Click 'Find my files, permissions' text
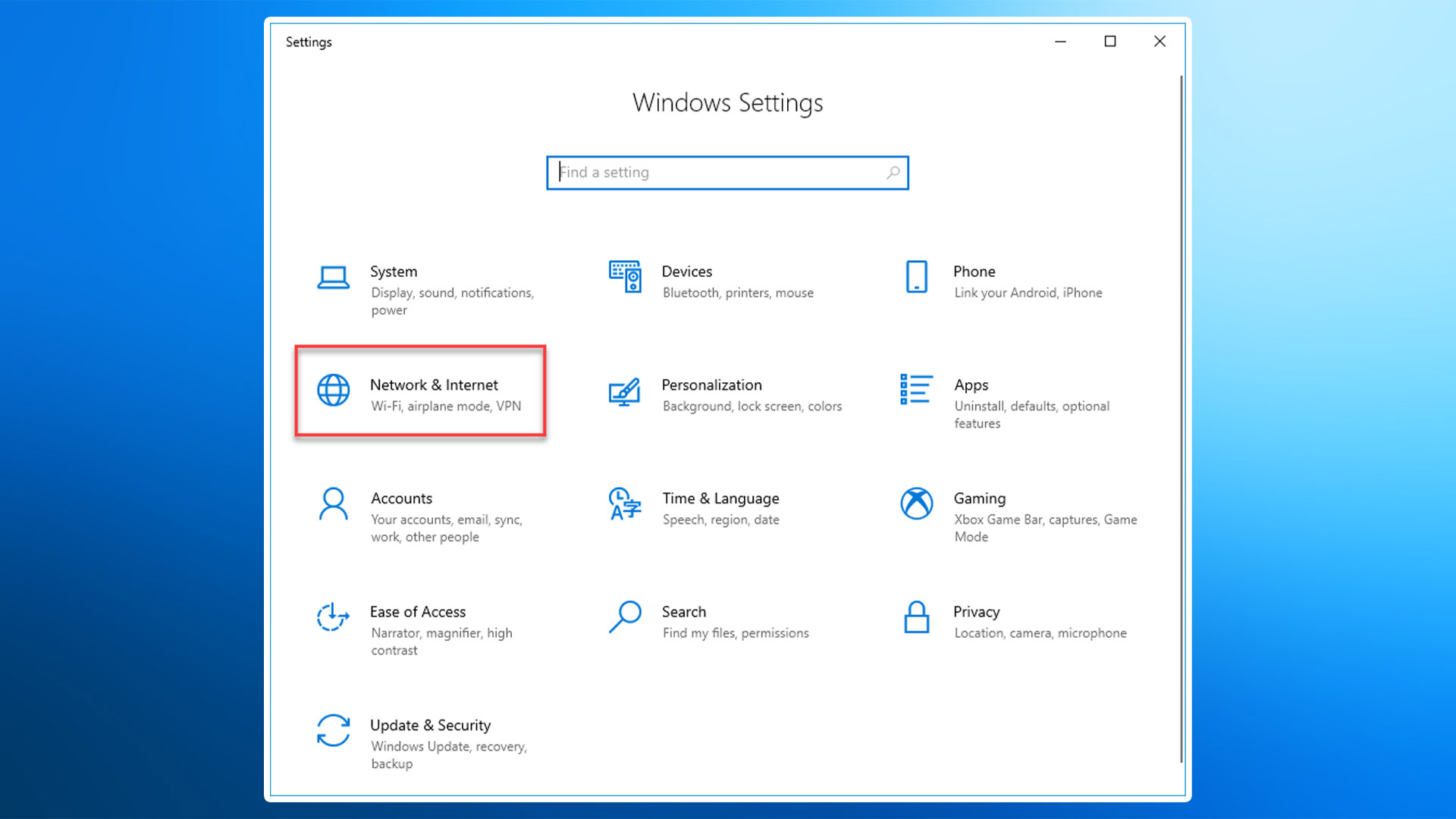The height and width of the screenshot is (819, 1456). 736,633
